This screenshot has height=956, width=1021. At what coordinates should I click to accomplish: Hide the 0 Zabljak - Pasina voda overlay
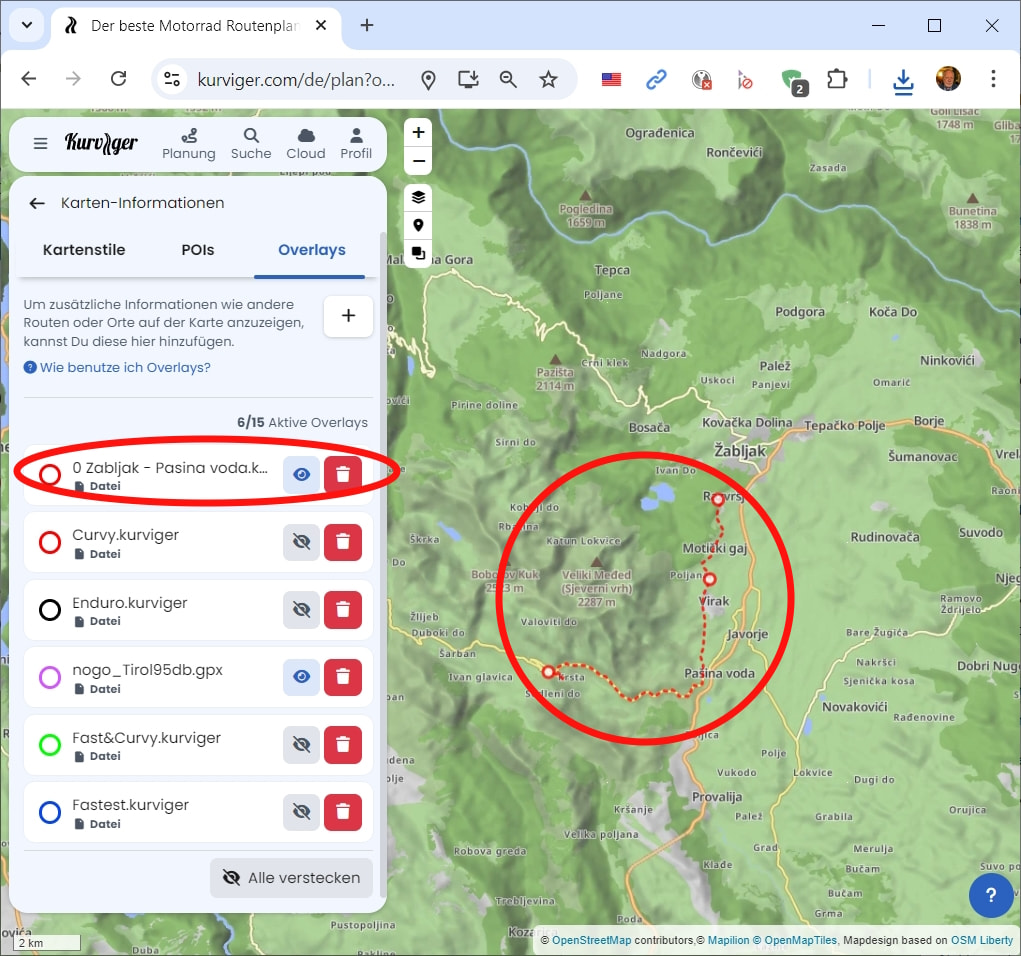pos(301,474)
